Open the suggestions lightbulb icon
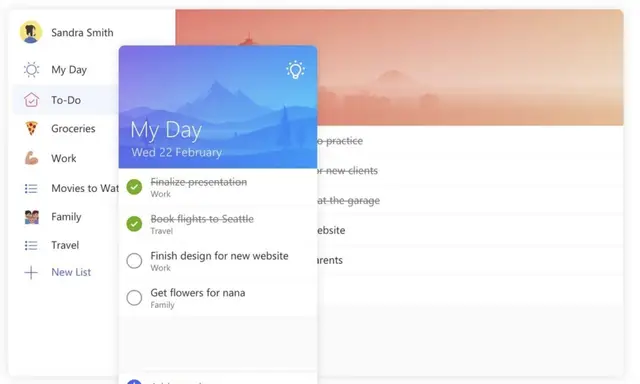Image resolution: width=640 pixels, height=384 pixels. point(295,70)
